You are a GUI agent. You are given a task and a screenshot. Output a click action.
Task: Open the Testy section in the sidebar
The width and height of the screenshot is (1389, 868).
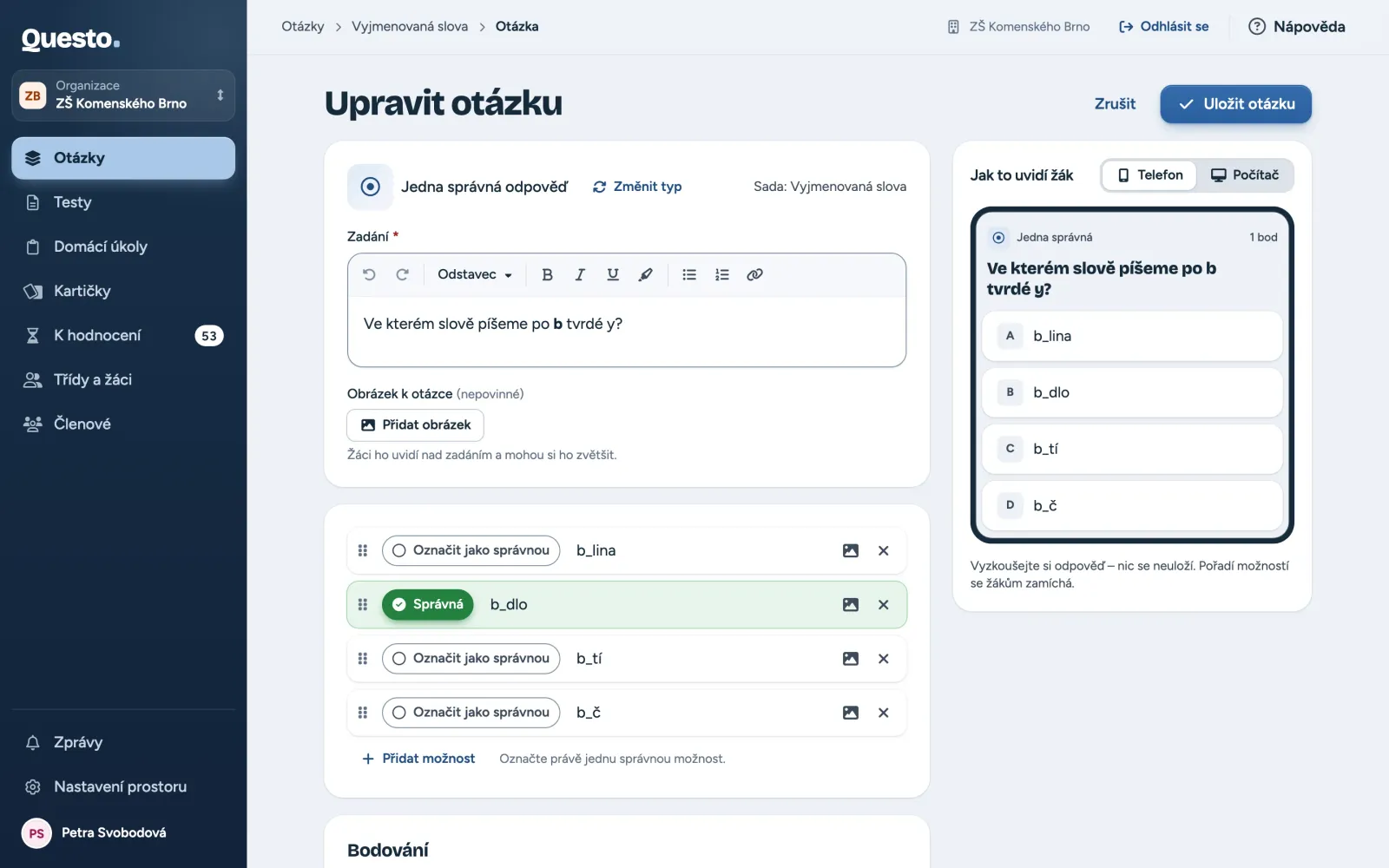[x=123, y=202]
